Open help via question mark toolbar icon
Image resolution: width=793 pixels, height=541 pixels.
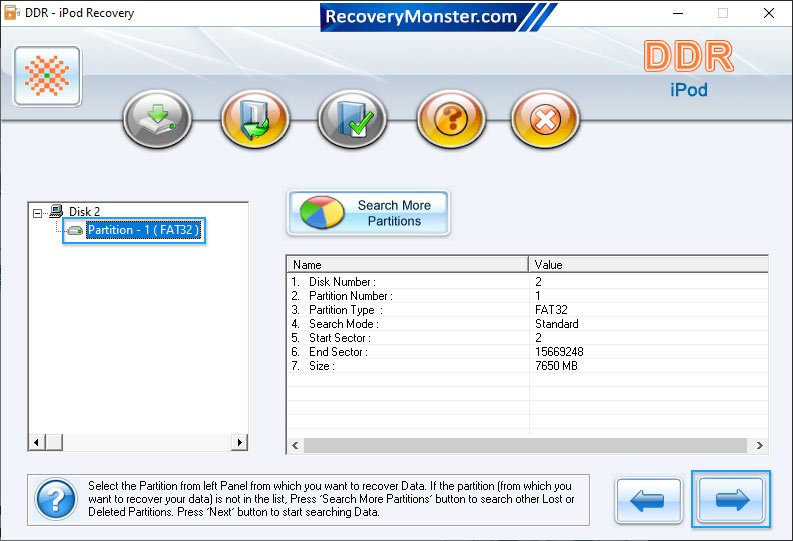(x=451, y=119)
